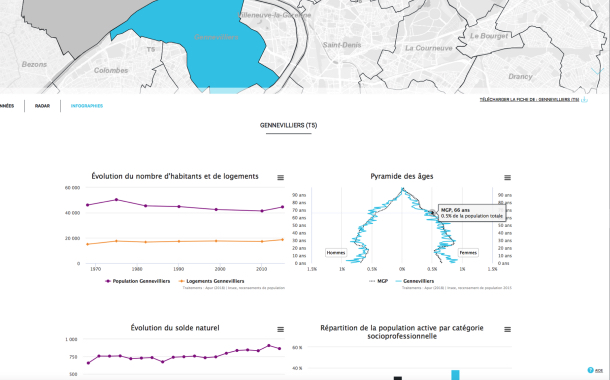Screen dimensions: 610x380
Task: Click the Pyramide des âges title
Action: [x=401, y=176]
